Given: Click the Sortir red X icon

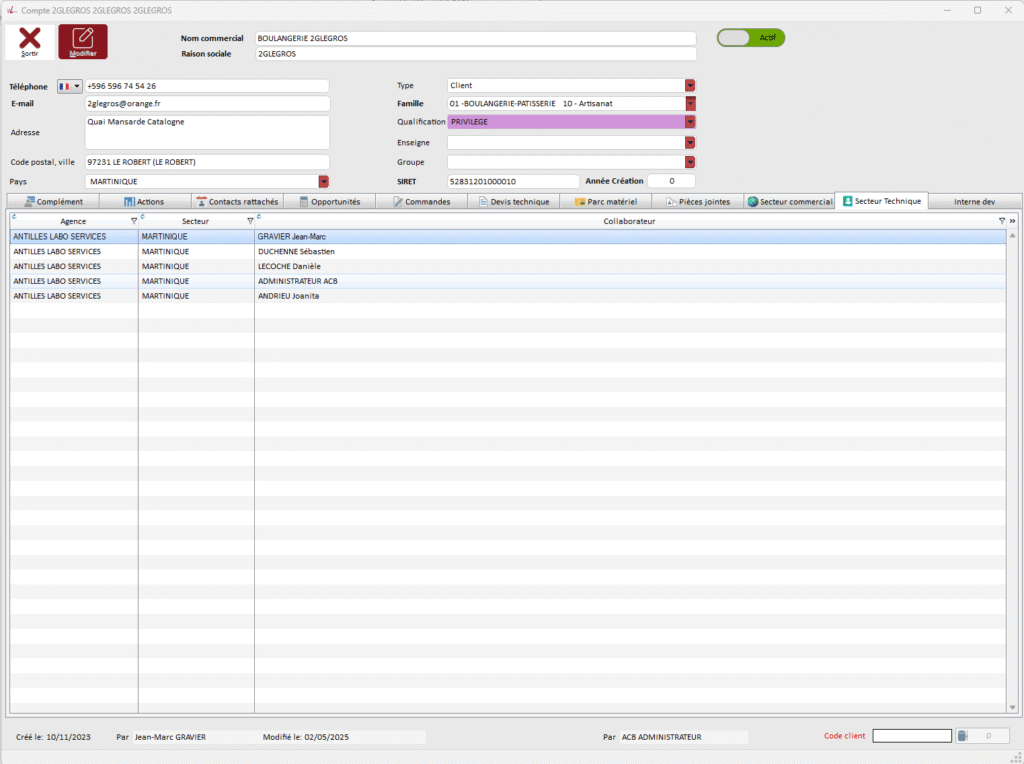Looking at the screenshot, I should point(30,39).
